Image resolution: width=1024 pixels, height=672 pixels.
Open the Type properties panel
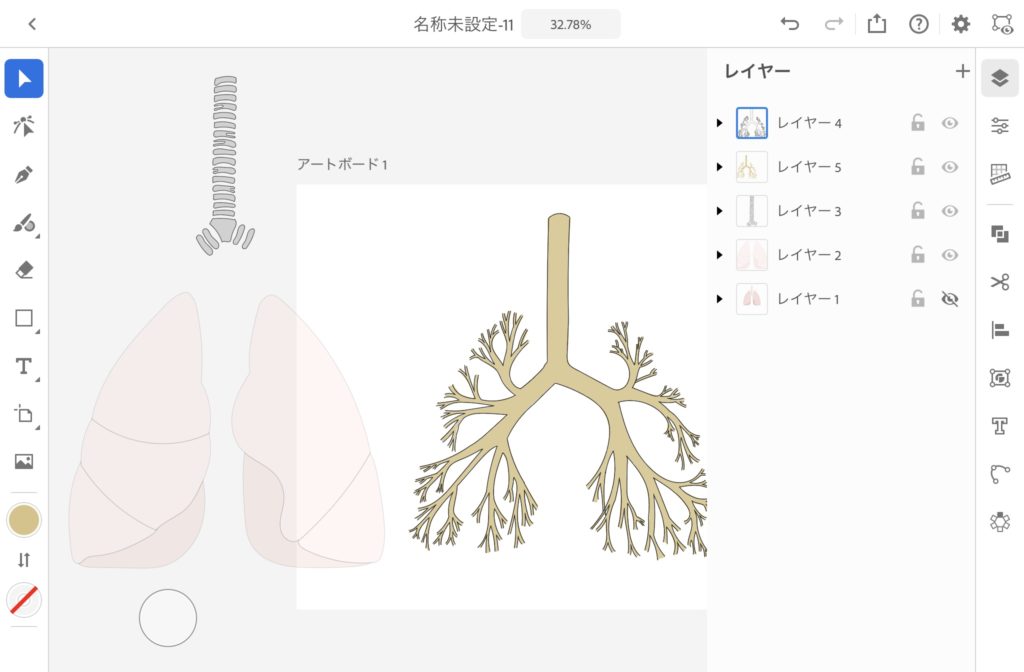click(x=1000, y=426)
